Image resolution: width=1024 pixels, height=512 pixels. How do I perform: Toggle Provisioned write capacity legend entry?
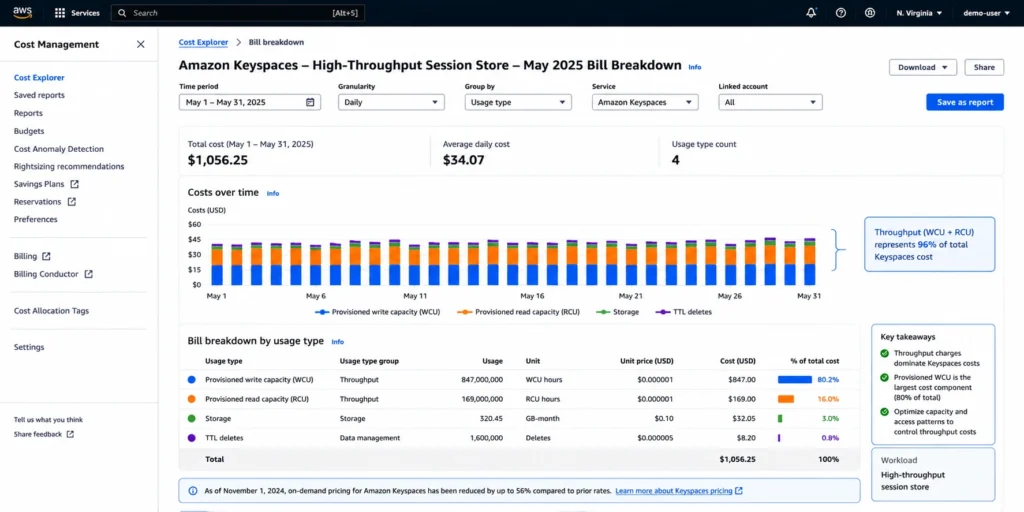(377, 312)
